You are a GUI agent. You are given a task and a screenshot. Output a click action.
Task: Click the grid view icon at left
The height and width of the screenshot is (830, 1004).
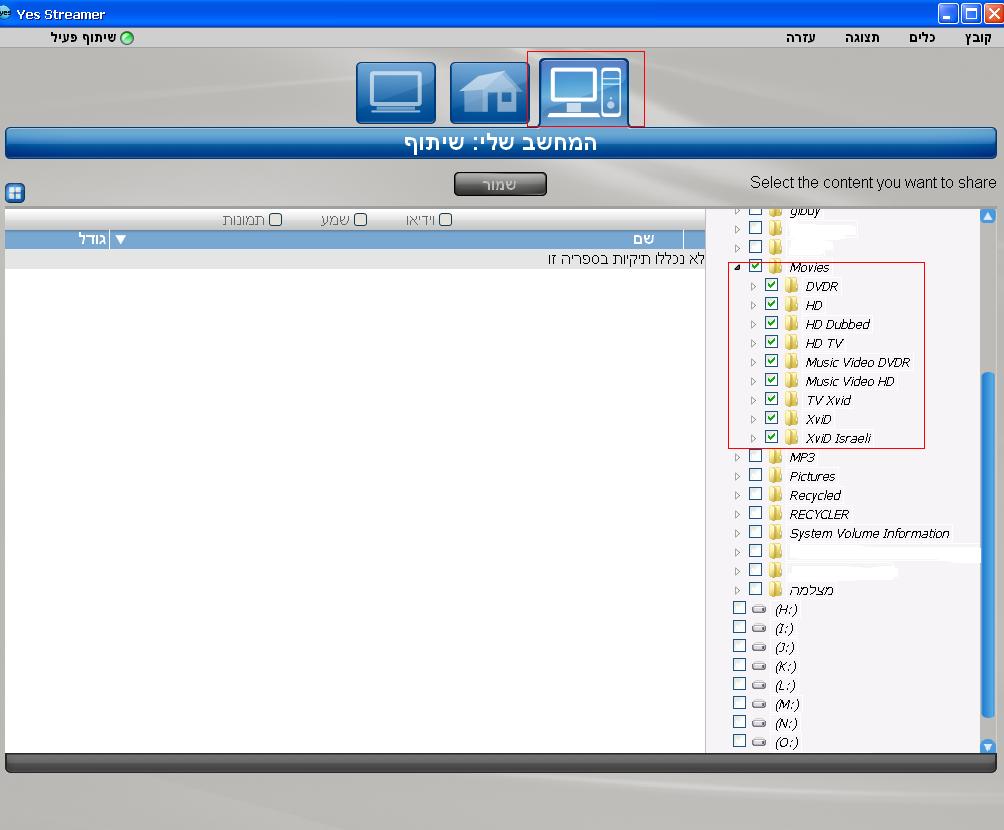[15, 192]
